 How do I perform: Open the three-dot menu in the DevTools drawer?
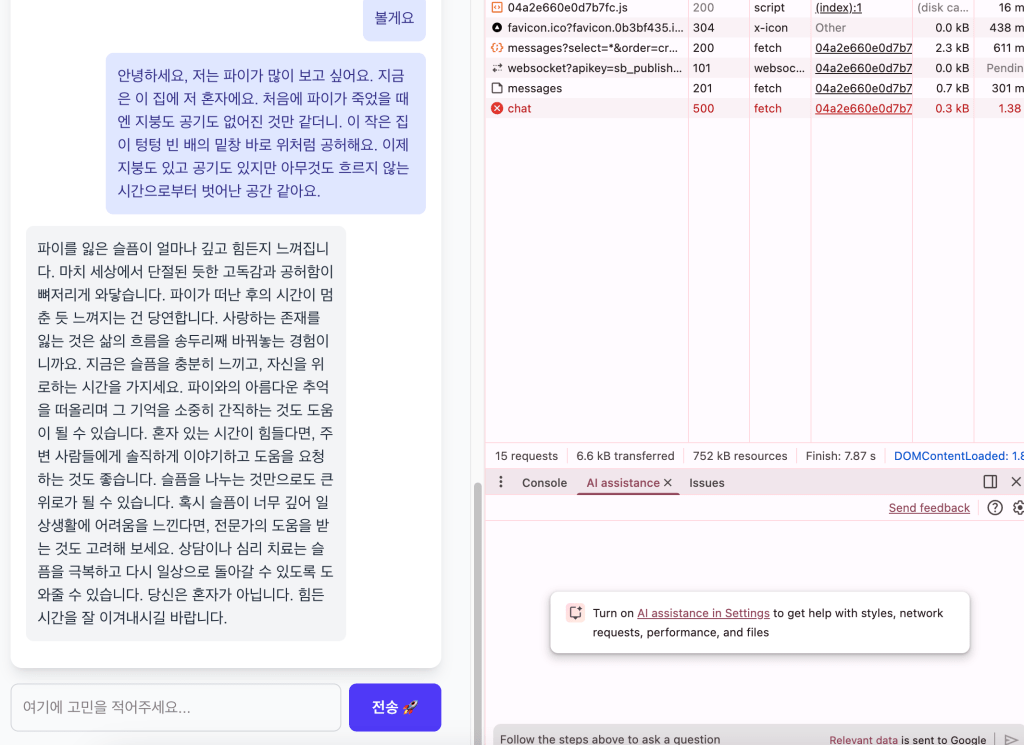click(500, 482)
